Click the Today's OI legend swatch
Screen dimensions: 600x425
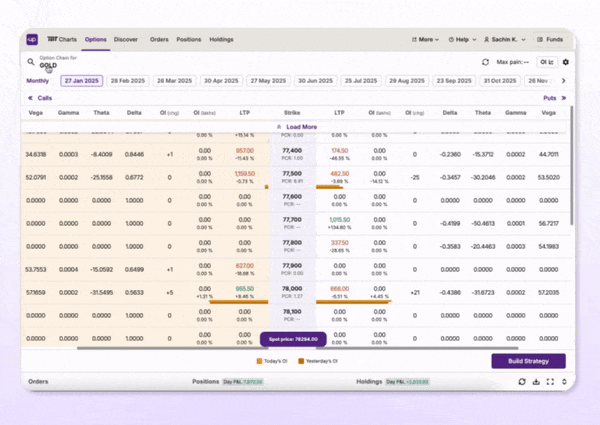(x=261, y=359)
